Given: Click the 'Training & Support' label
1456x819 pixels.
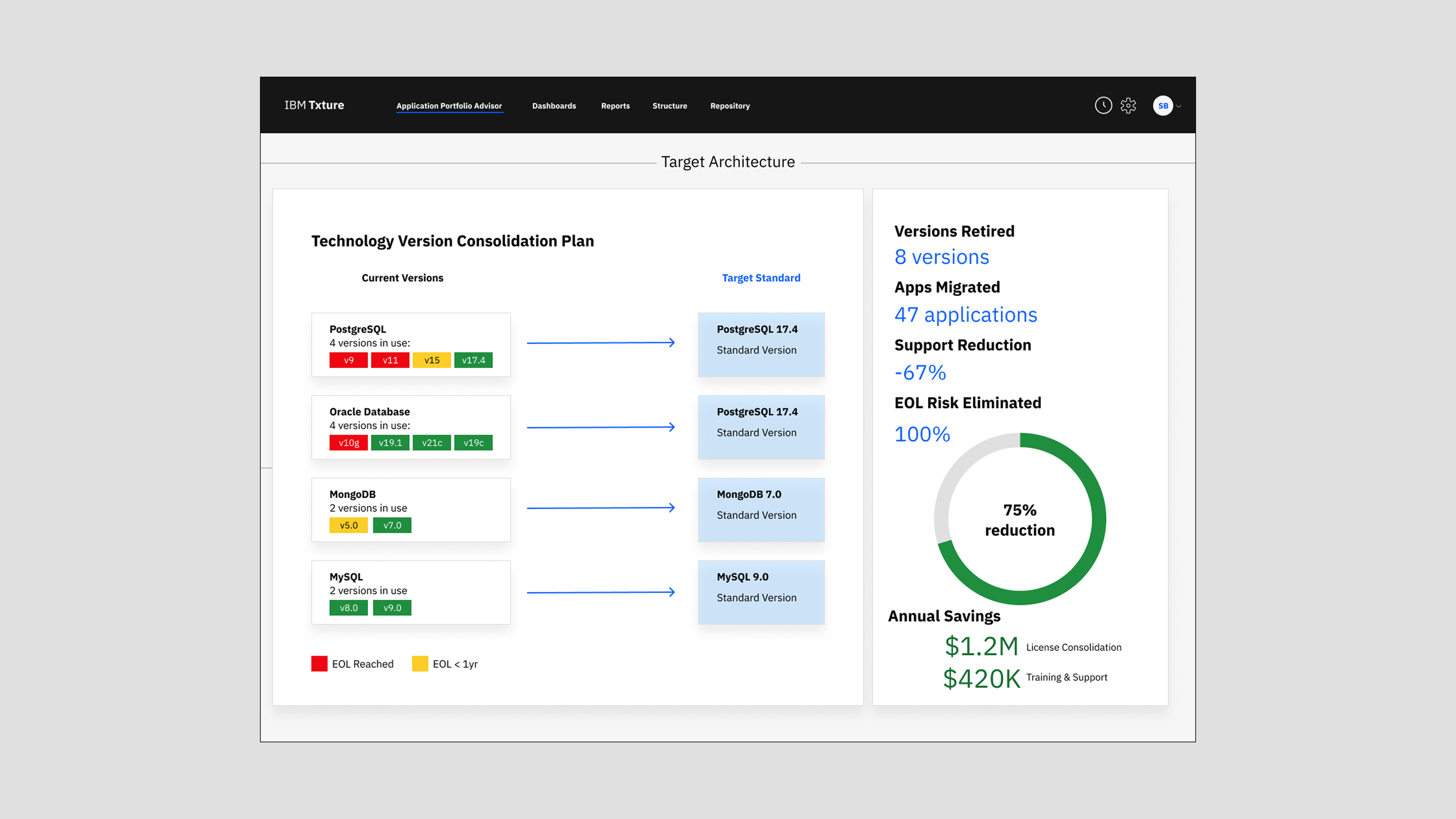Looking at the screenshot, I should pyautogui.click(x=1067, y=677).
